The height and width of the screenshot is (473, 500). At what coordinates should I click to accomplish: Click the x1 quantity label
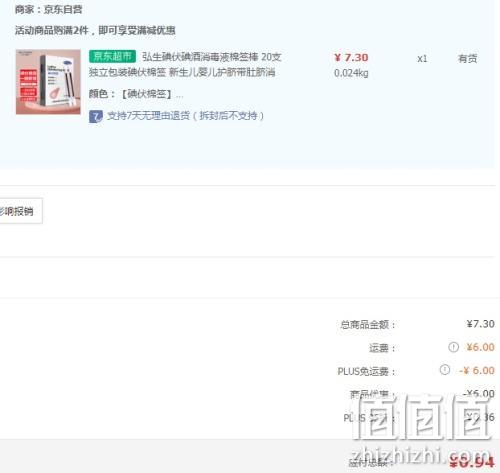(x=422, y=59)
